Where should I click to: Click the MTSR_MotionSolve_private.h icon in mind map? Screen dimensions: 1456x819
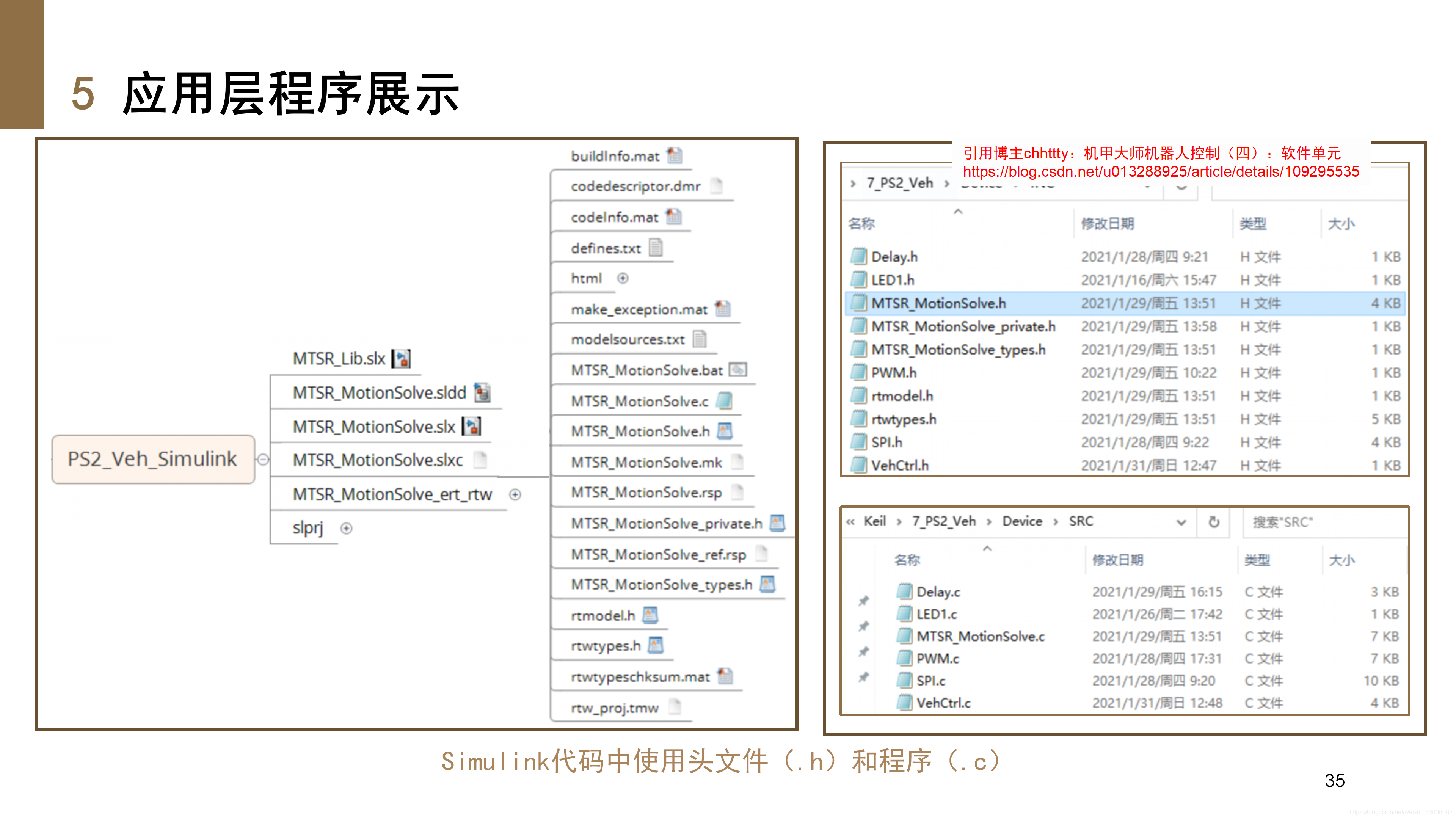click(777, 523)
